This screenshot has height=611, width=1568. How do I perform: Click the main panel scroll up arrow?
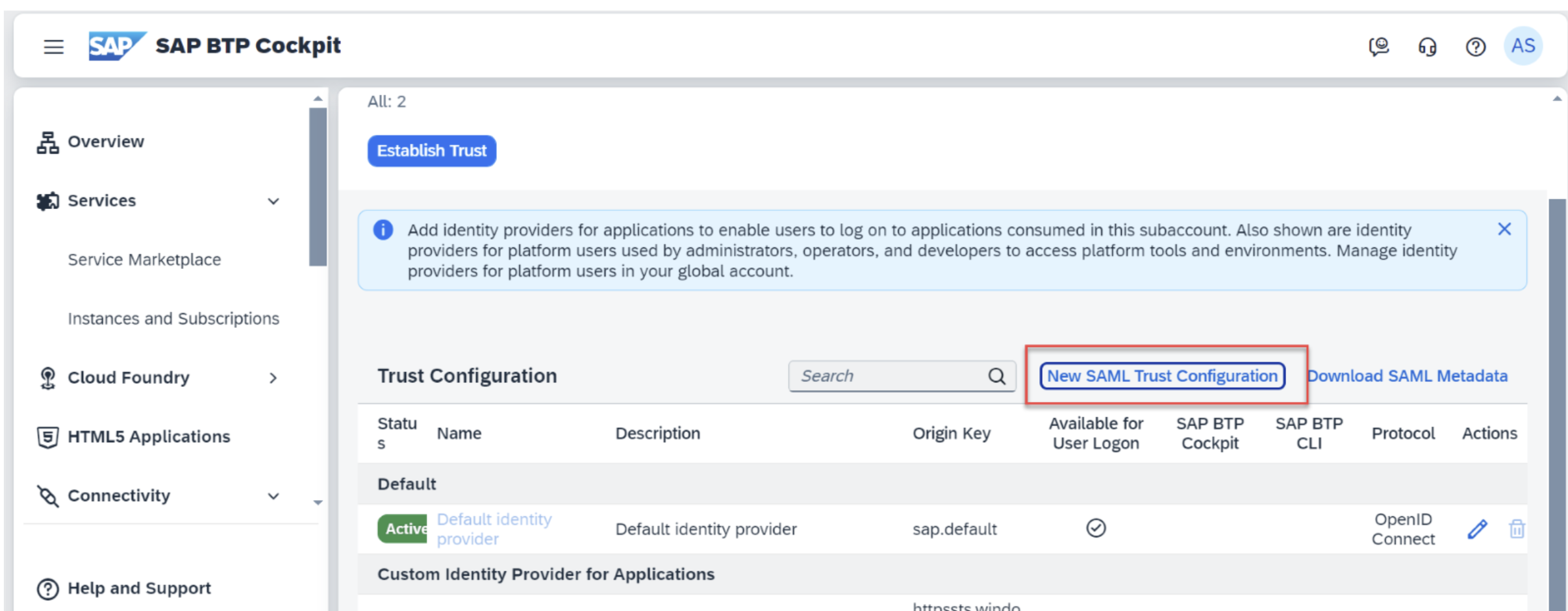pyautogui.click(x=1558, y=99)
